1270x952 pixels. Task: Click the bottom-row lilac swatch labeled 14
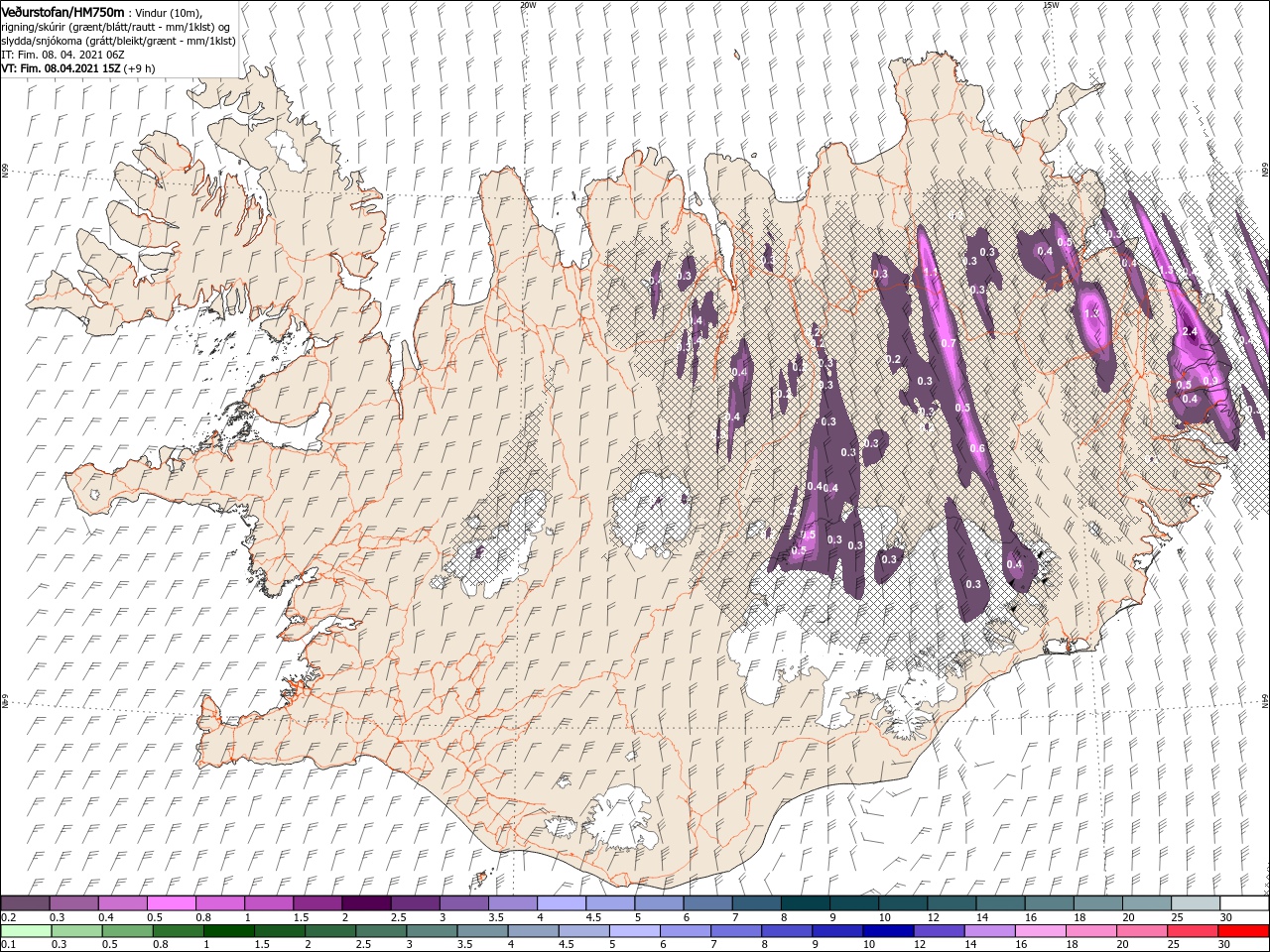(x=989, y=931)
